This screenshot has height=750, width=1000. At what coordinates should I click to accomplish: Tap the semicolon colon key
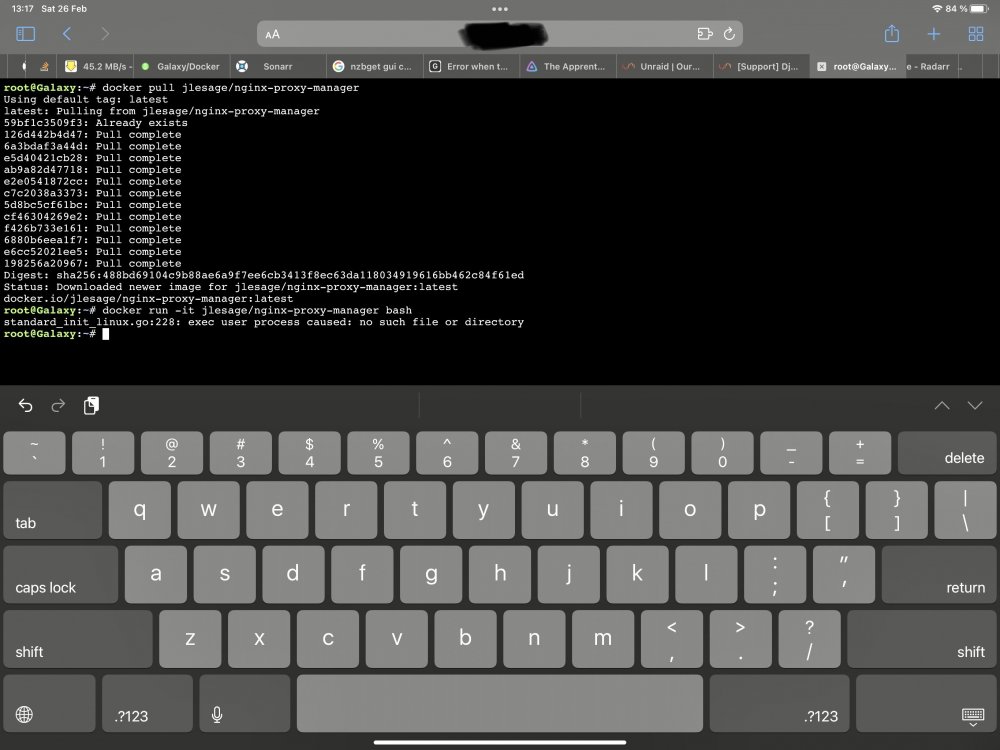tap(775, 574)
